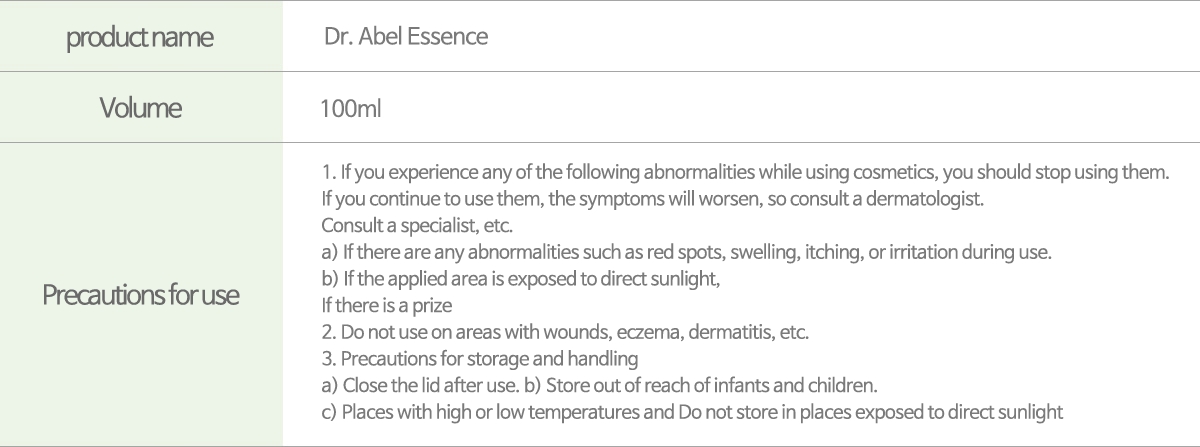Click the line starting '1. If you experience'

(x=745, y=171)
